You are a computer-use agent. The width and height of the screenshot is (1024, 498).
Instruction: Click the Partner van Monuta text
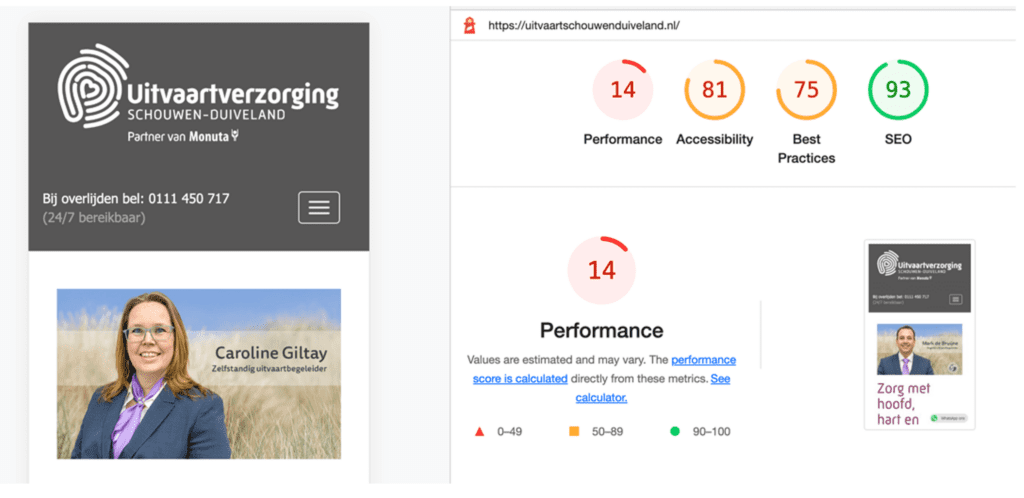(184, 135)
